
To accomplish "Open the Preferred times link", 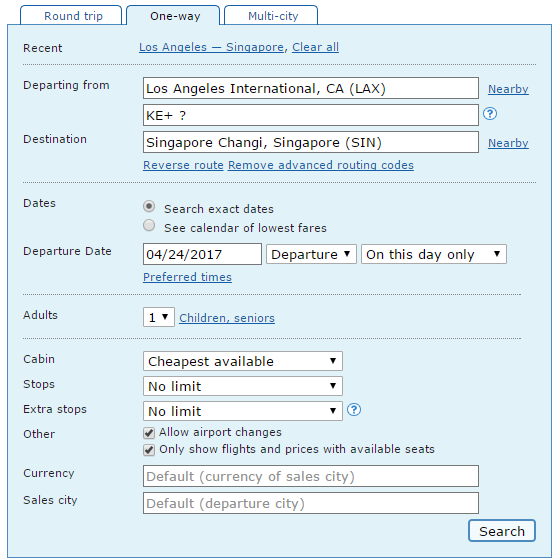I will point(188,277).
